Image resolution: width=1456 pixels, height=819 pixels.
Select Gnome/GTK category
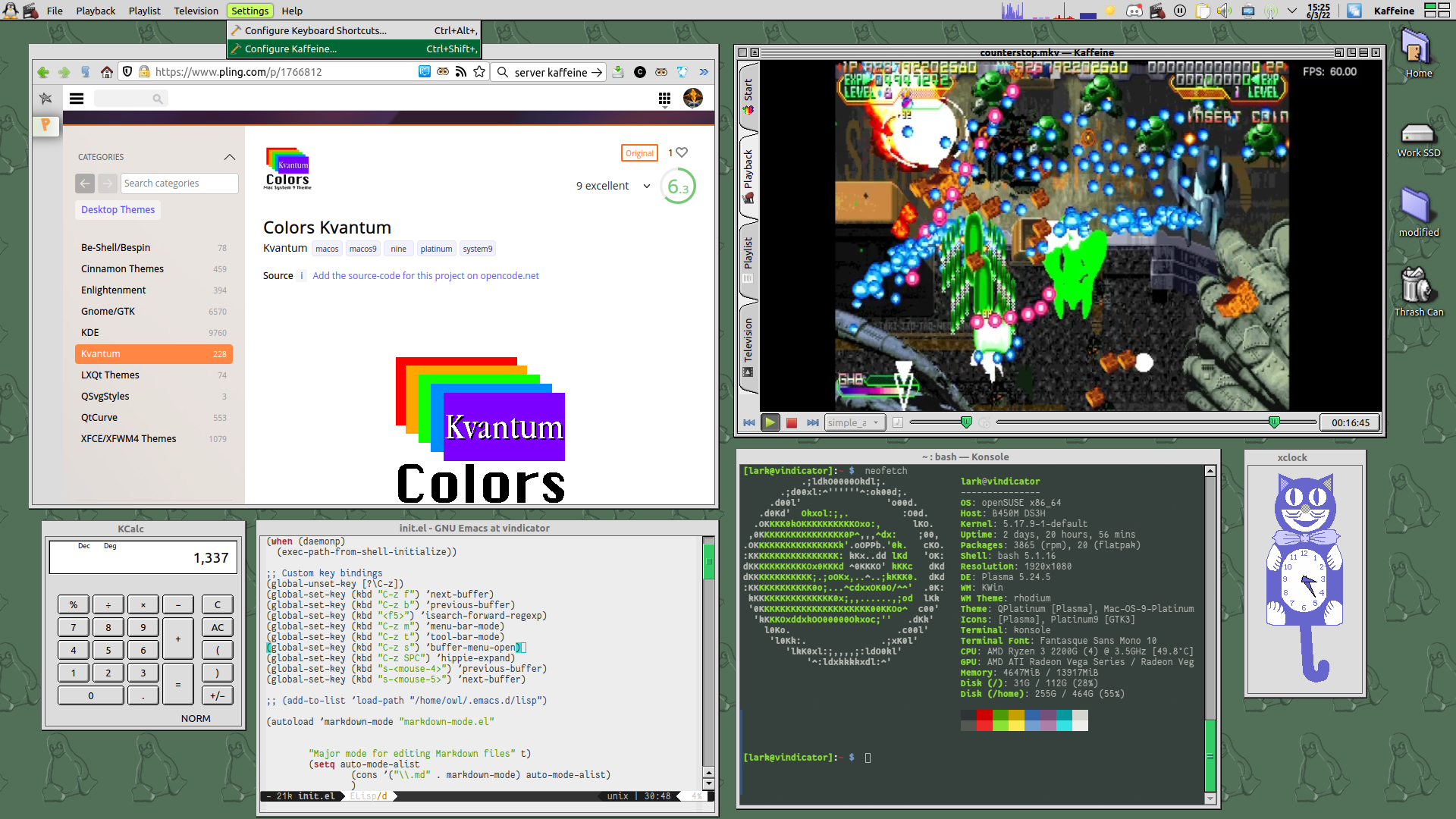pyautogui.click(x=154, y=312)
